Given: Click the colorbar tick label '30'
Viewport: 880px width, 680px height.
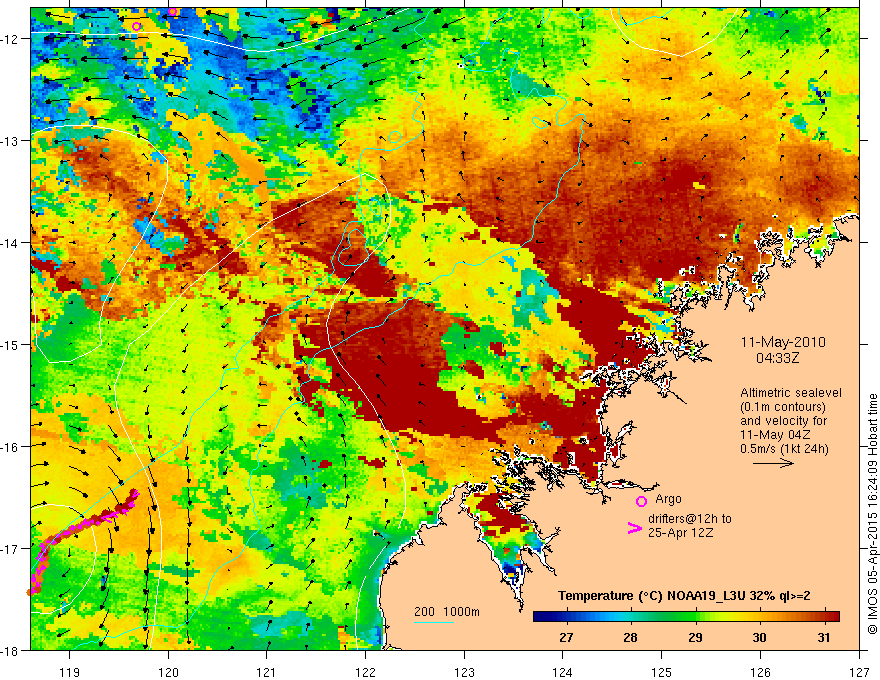Looking at the screenshot, I should [759, 637].
